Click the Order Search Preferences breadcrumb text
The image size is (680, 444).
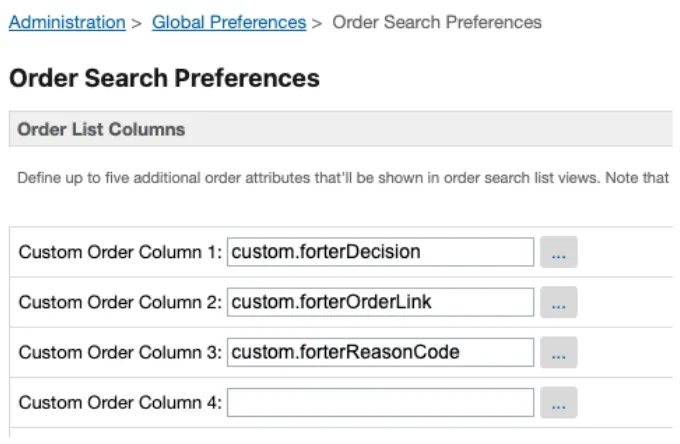437,22
